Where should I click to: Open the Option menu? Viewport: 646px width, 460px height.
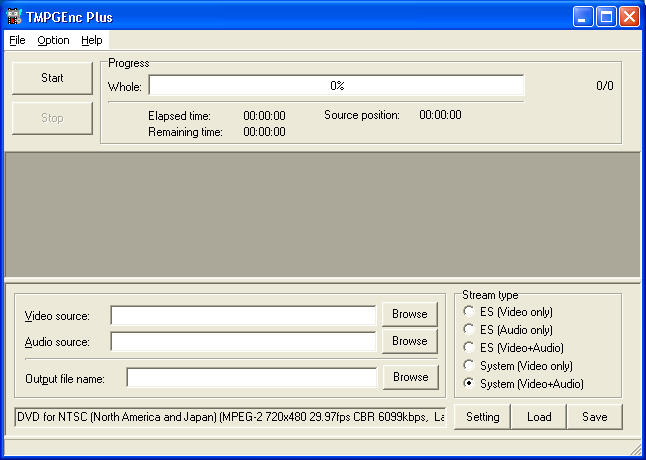point(53,40)
